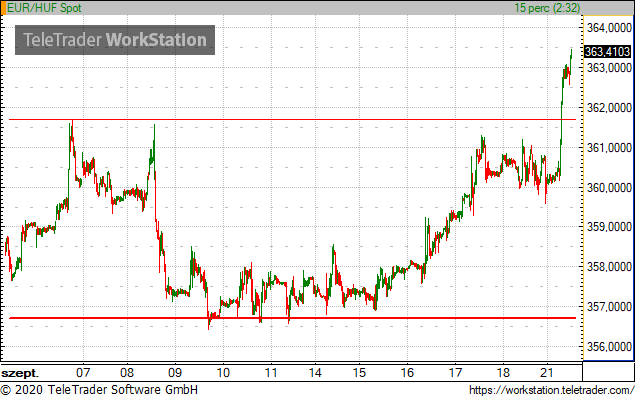The image size is (635, 399).
Task: Select the lower red support line
Action: [292, 318]
